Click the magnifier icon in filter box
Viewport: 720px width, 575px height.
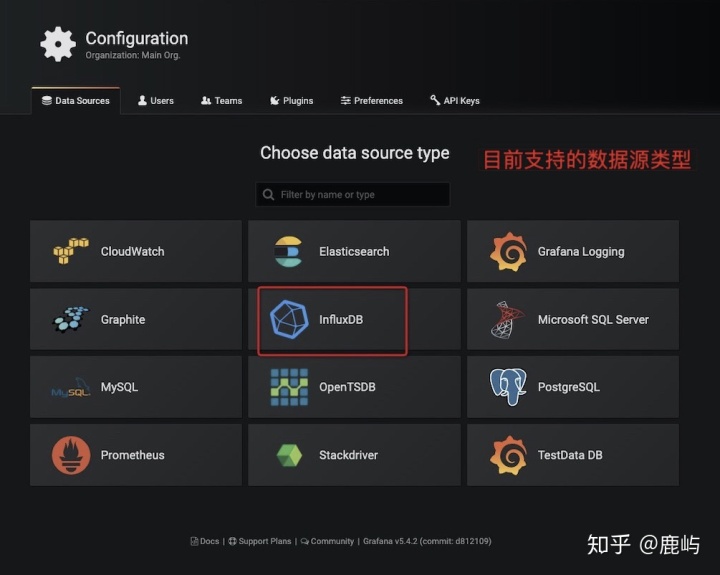268,194
